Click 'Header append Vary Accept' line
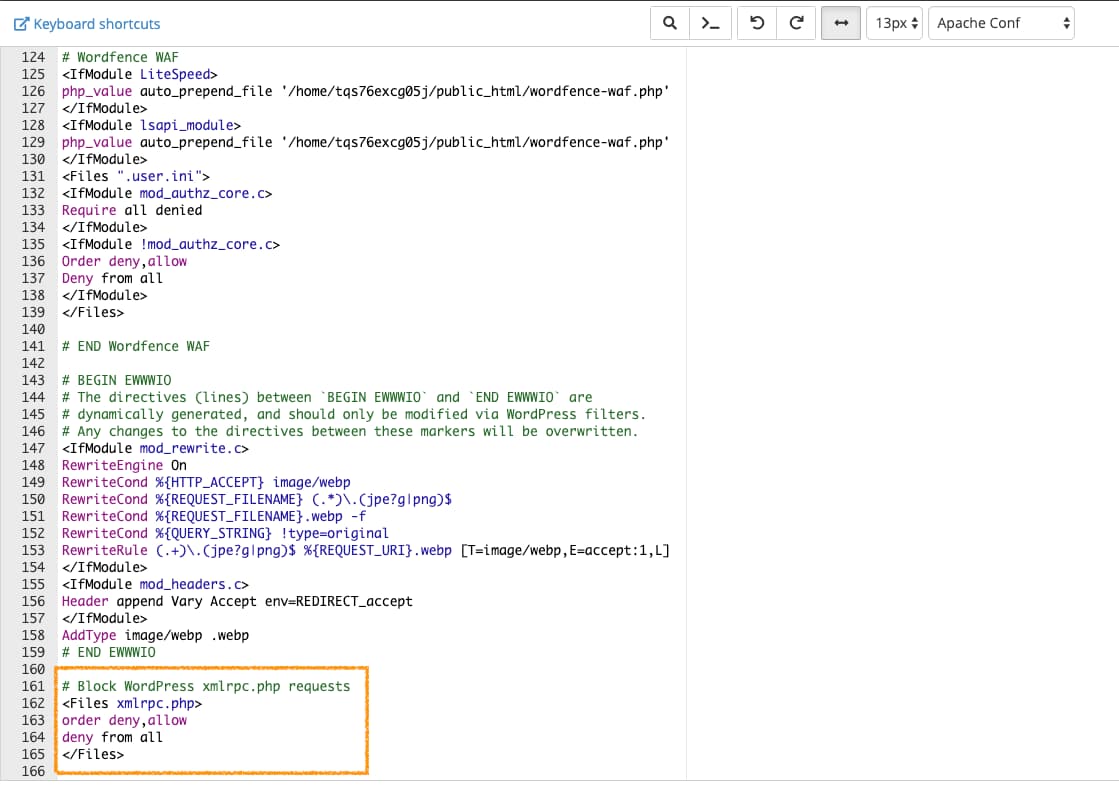The height and width of the screenshot is (787, 1119). [237, 601]
